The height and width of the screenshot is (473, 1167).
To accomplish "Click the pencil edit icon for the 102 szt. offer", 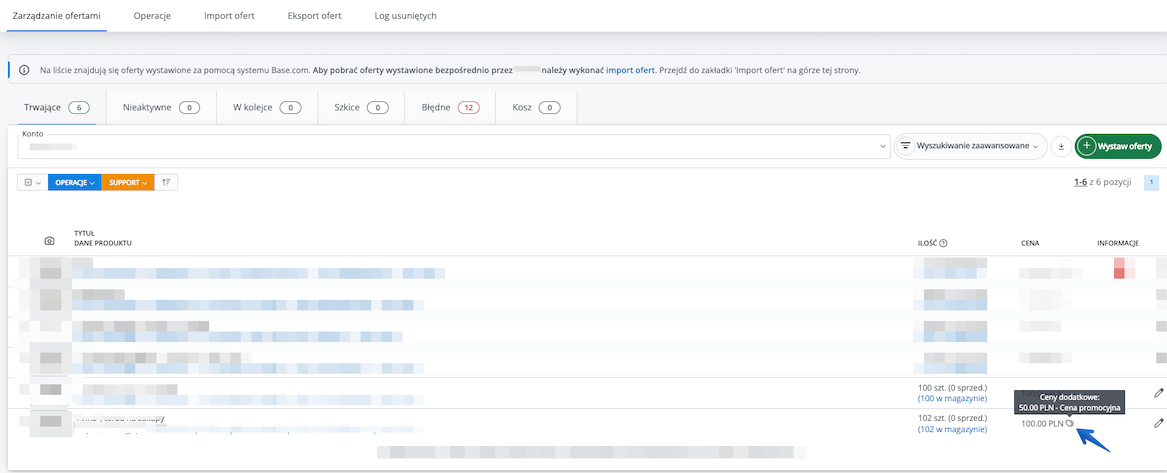I will (x=1158, y=423).
